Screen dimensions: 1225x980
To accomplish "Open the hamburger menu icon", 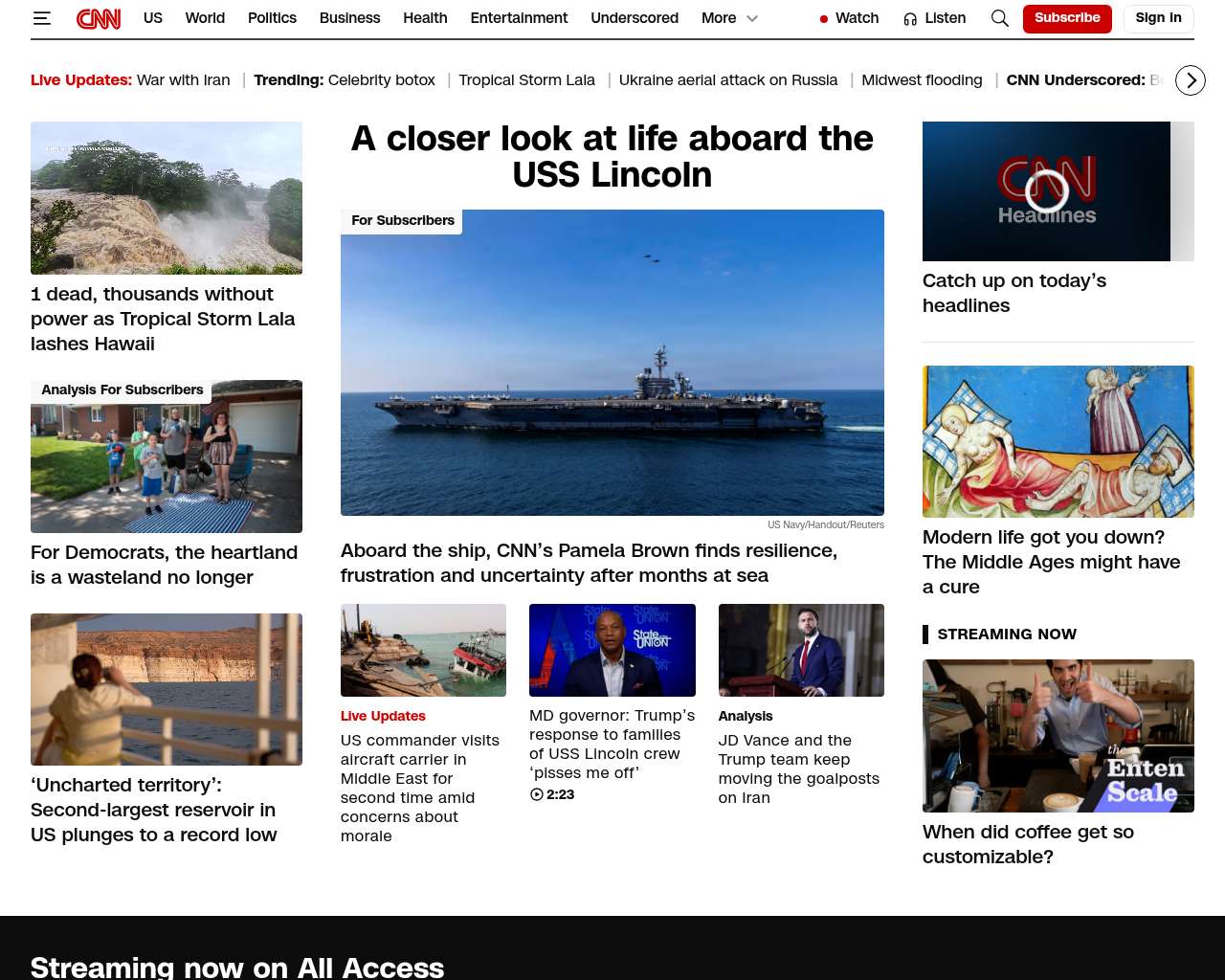I will 41,18.
